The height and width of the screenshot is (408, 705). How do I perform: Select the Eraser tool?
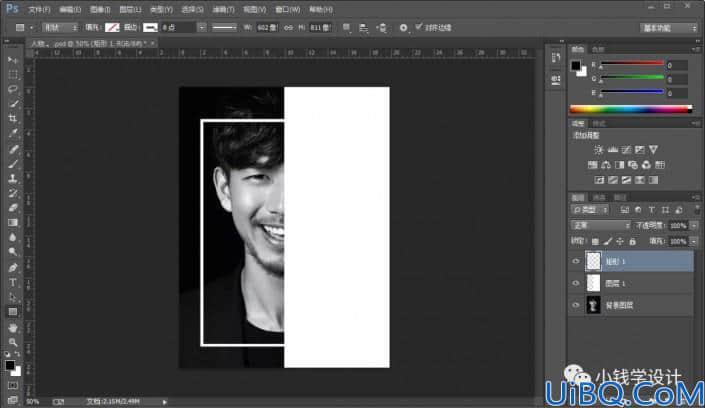tap(13, 208)
